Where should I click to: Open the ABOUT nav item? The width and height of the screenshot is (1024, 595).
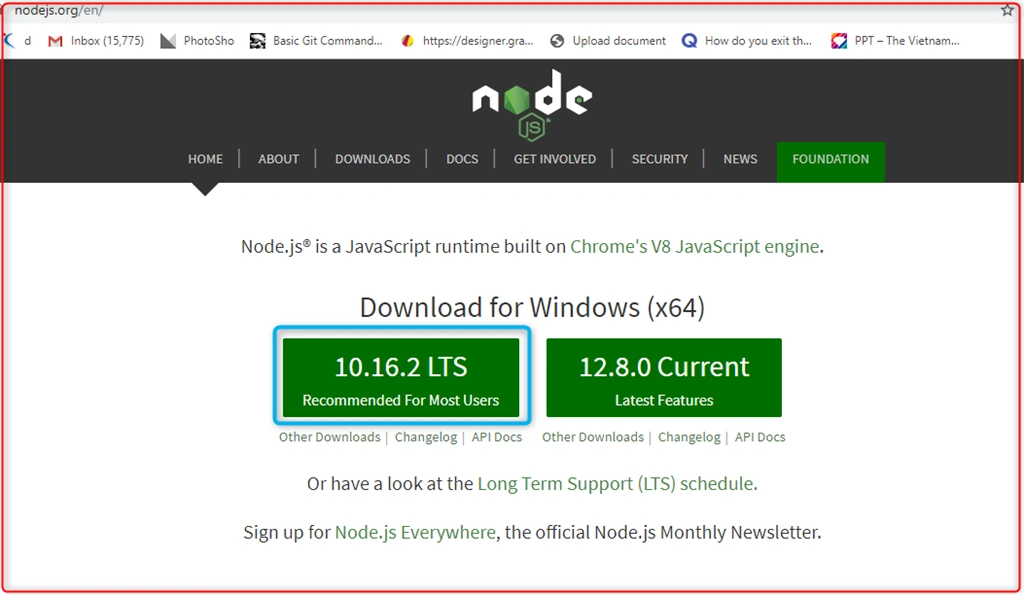pos(278,159)
